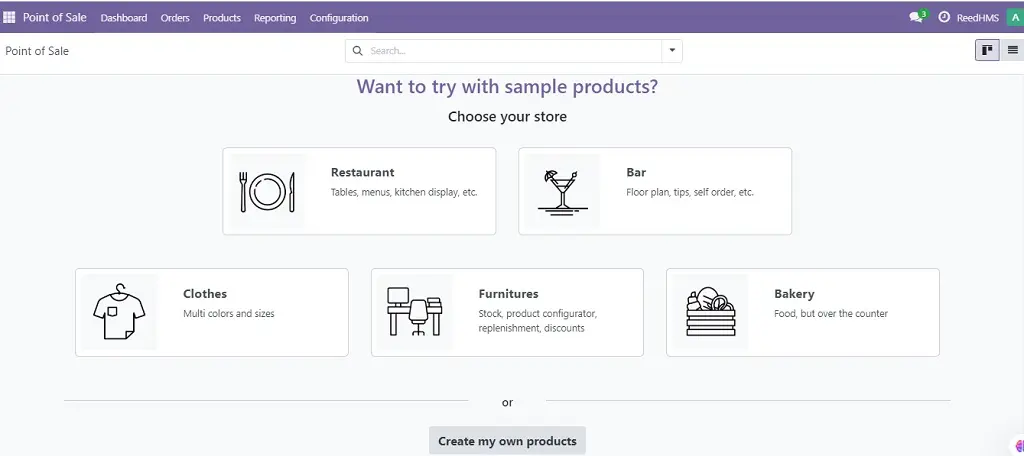Click the Clothes t-shirt icon
Screen dimensions: 1024x456
119,312
